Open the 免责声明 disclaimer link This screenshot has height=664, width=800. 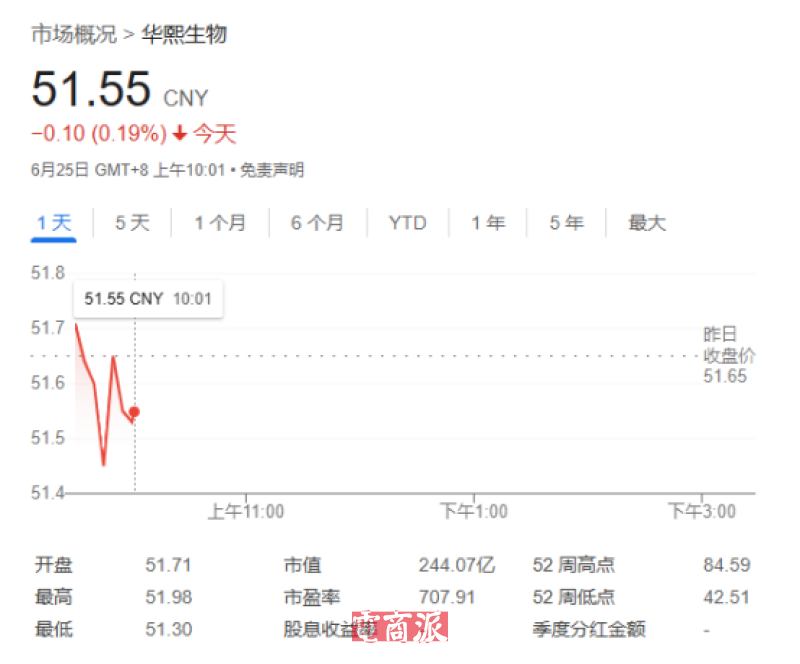point(272,170)
